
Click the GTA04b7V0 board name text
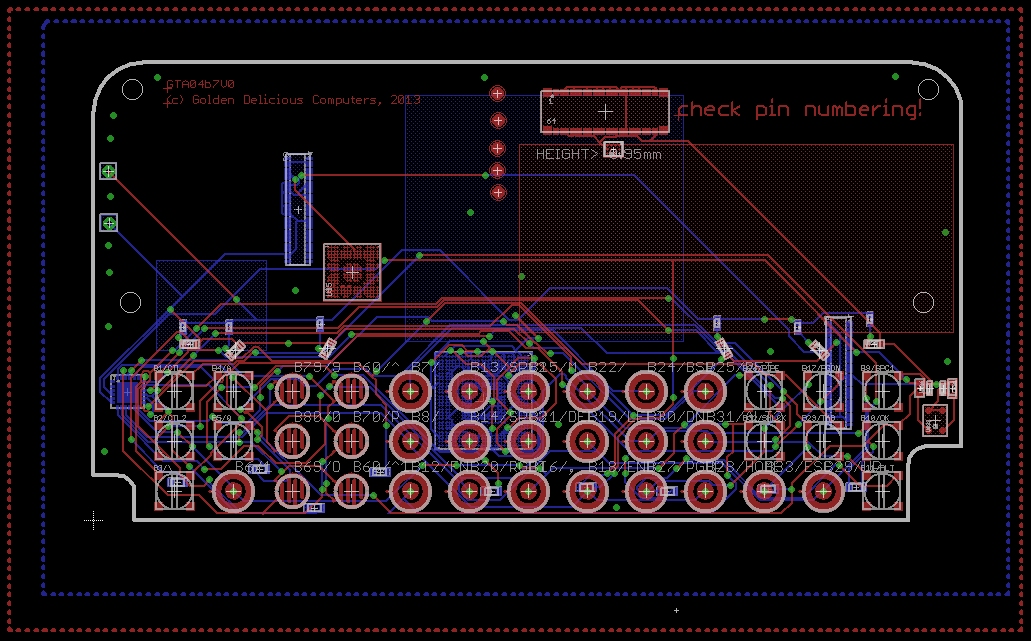[x=200, y=85]
